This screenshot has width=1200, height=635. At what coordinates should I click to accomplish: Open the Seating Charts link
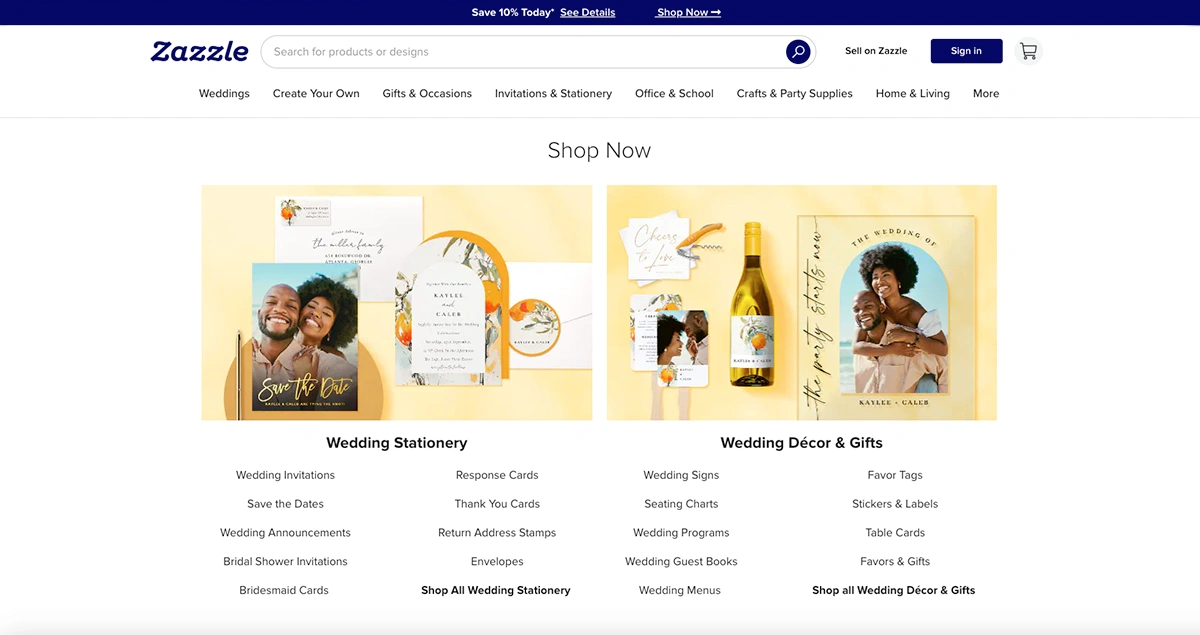681,504
